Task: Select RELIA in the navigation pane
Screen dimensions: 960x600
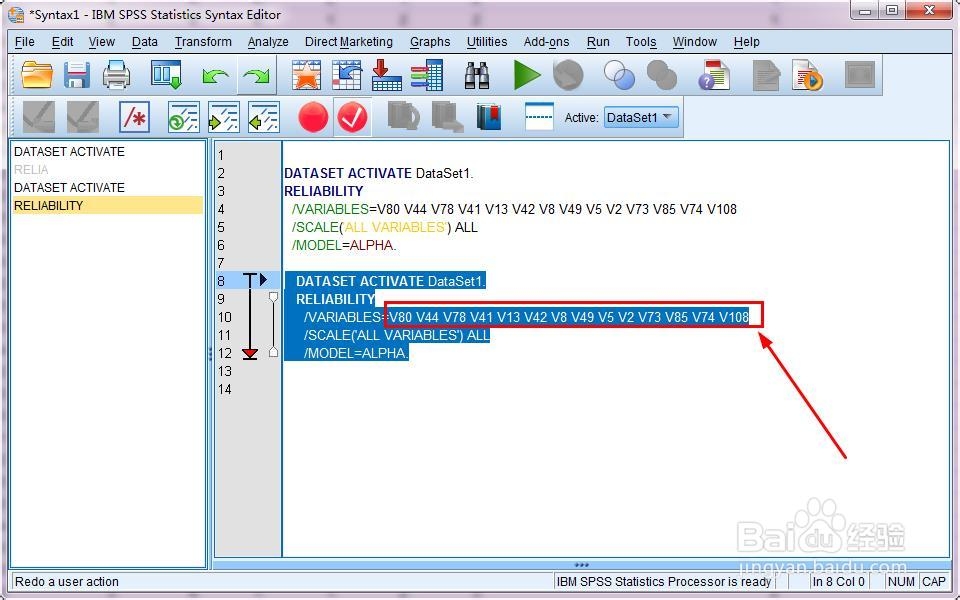Action: [x=31, y=170]
